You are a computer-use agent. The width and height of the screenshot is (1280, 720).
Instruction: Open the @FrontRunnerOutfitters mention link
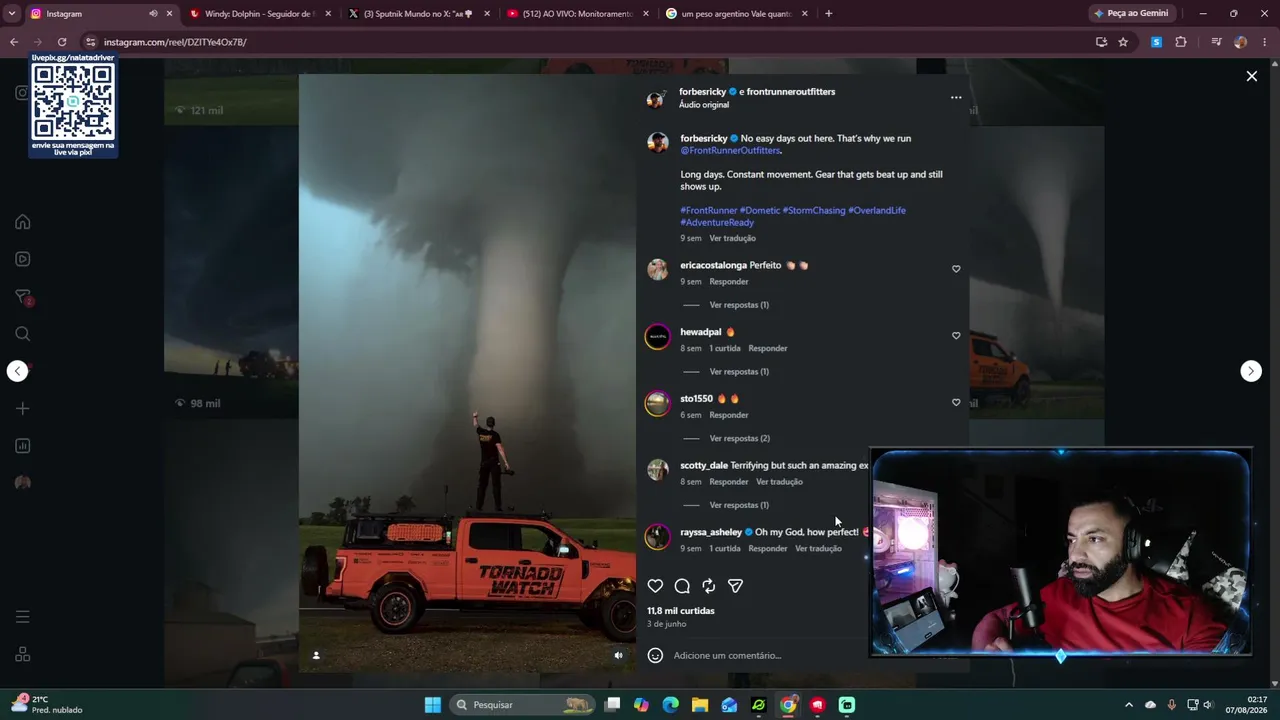pos(730,151)
